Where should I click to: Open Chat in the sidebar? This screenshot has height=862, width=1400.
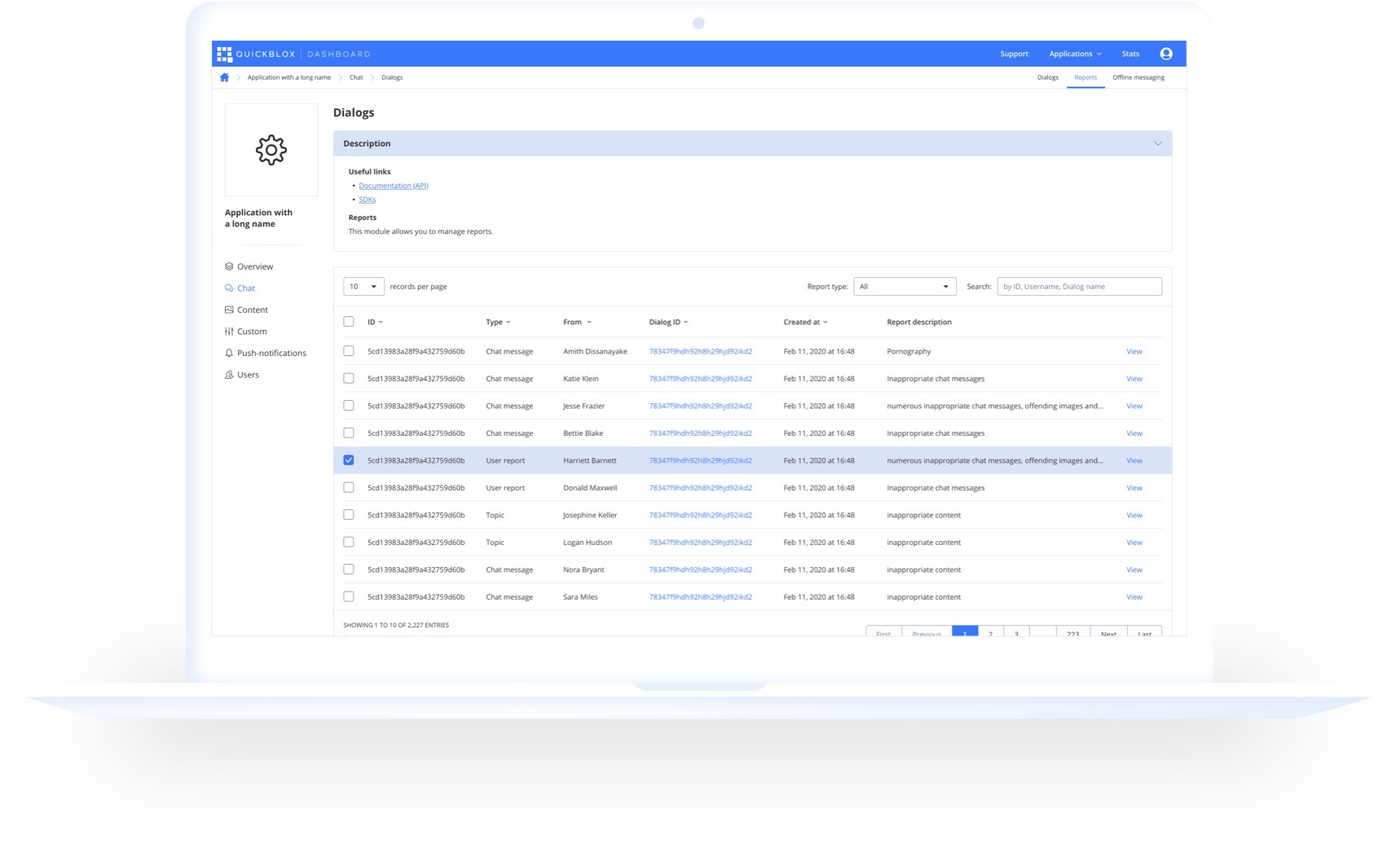240,288
